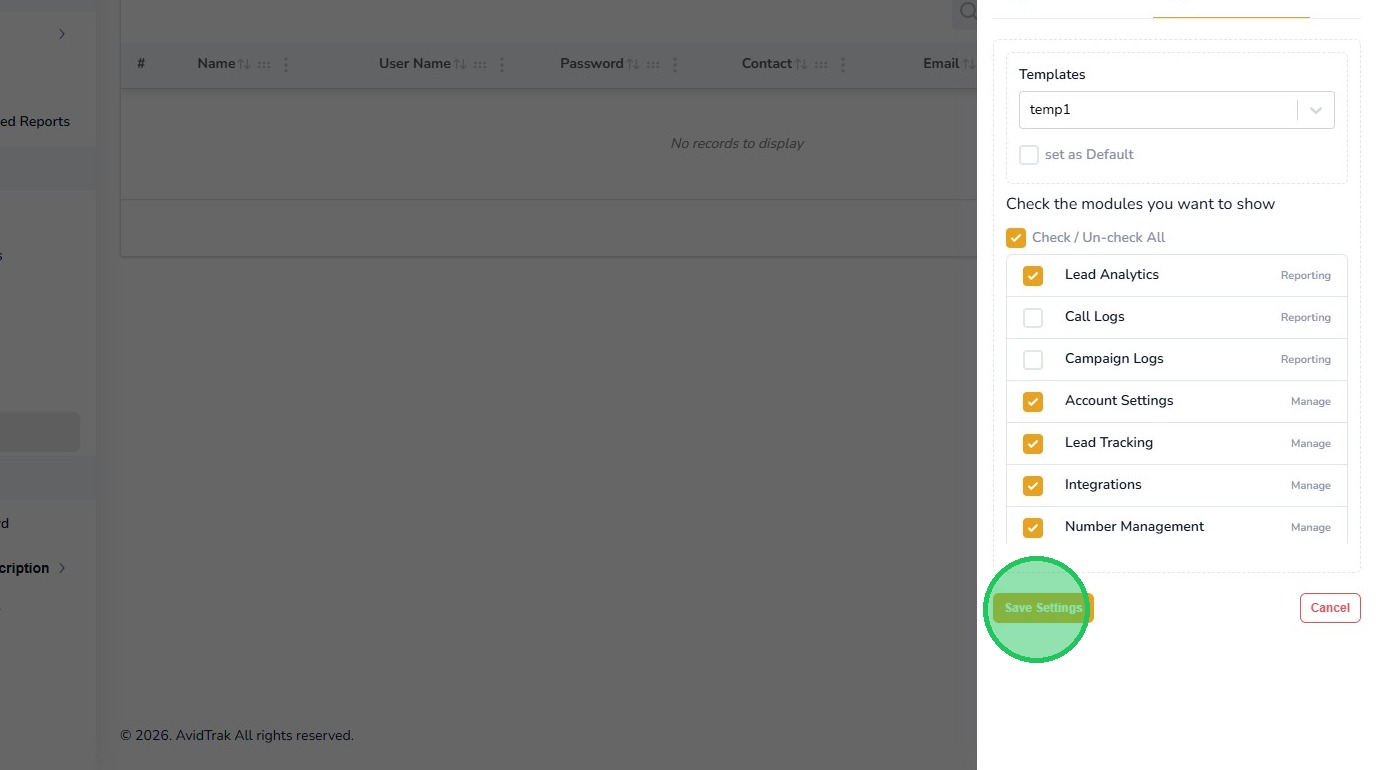Image resolution: width=1377 pixels, height=770 pixels.
Task: Open the Name column options menu
Action: pos(286,64)
